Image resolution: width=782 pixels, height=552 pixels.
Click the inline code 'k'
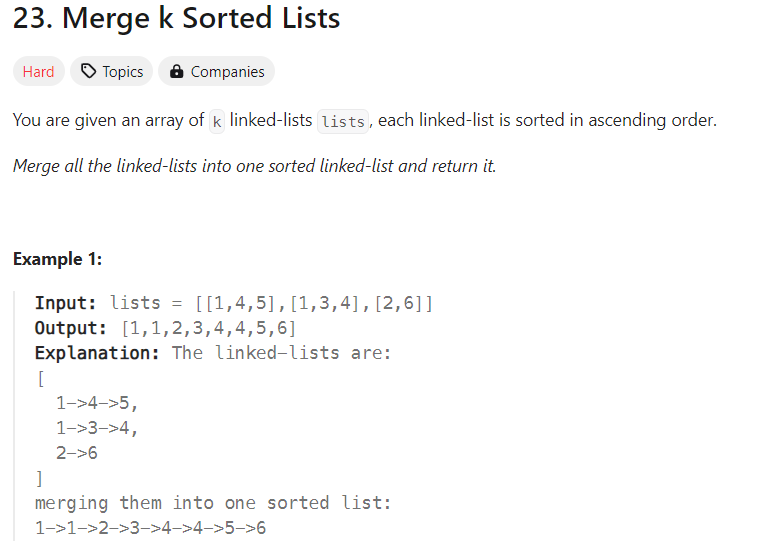click(217, 121)
